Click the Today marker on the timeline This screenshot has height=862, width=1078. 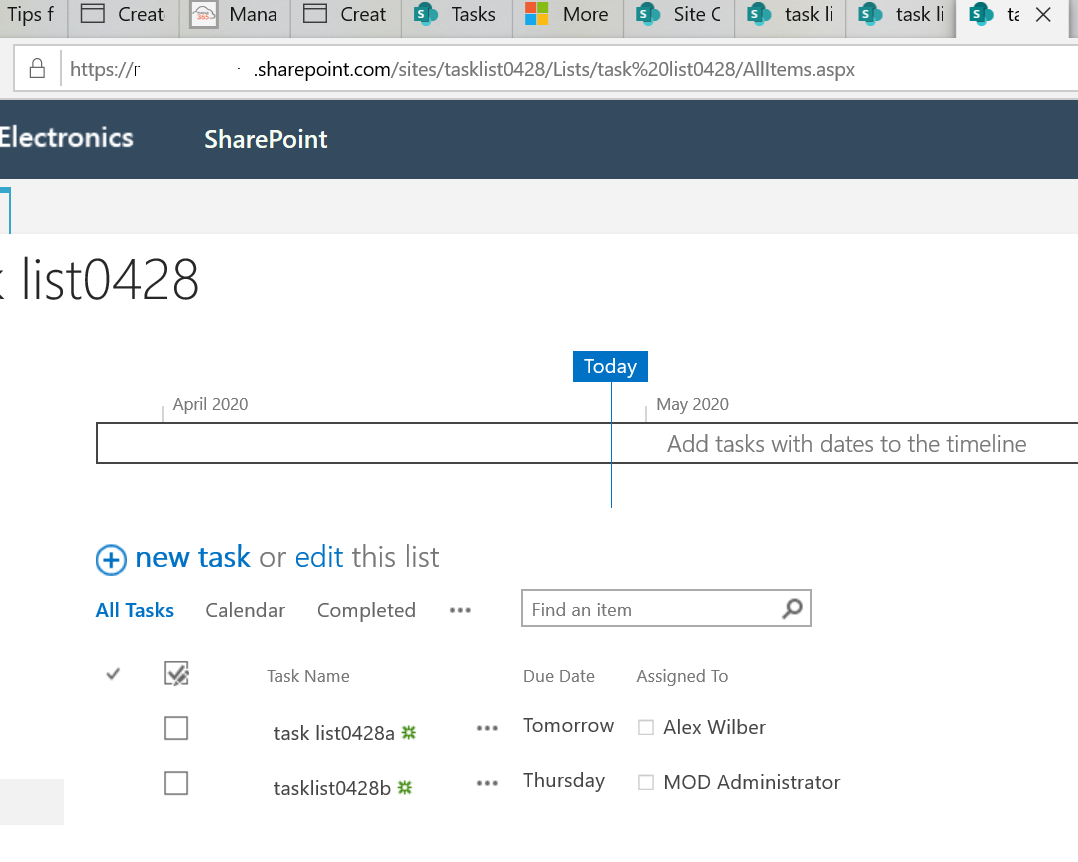tap(610, 366)
